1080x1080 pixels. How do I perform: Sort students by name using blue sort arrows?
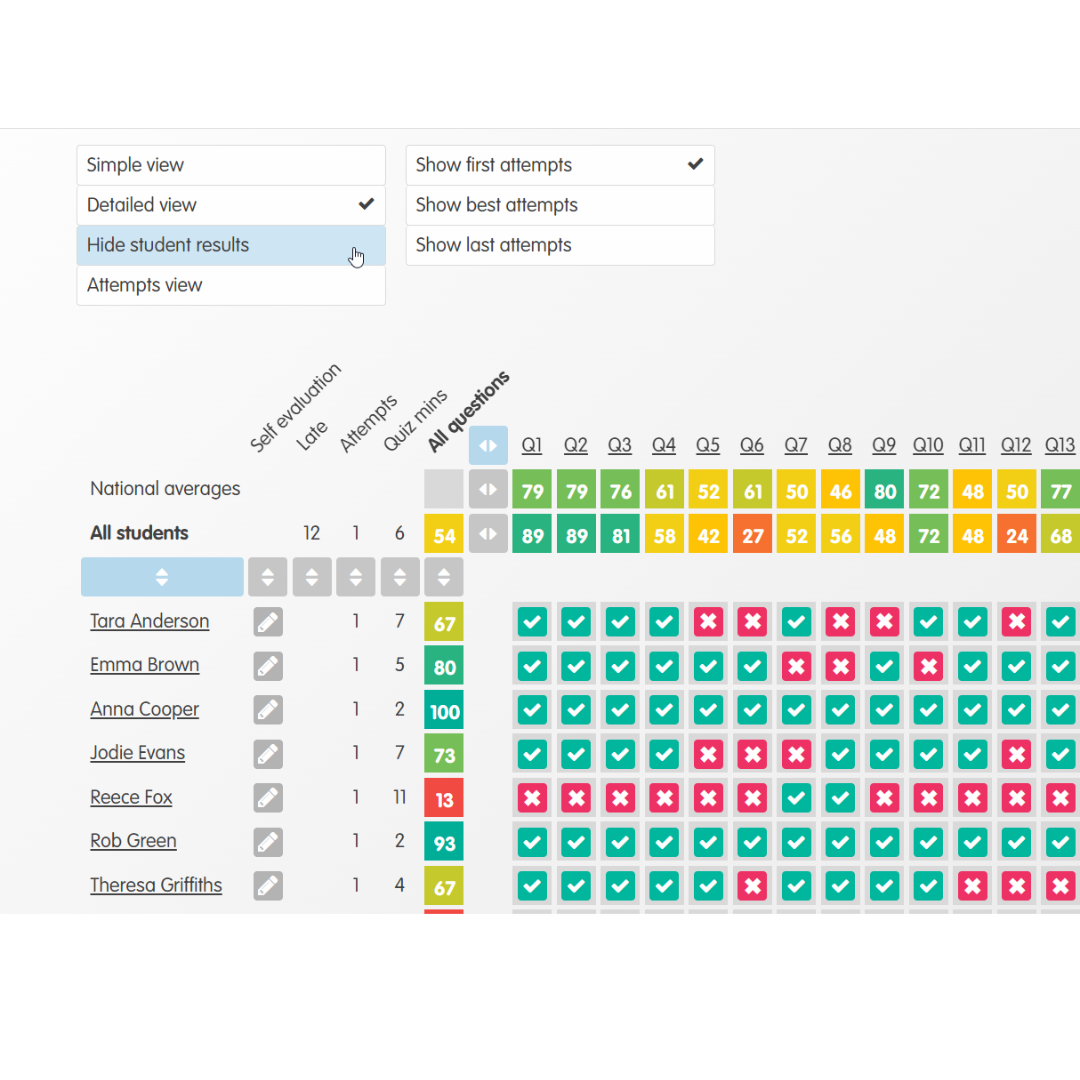point(162,577)
